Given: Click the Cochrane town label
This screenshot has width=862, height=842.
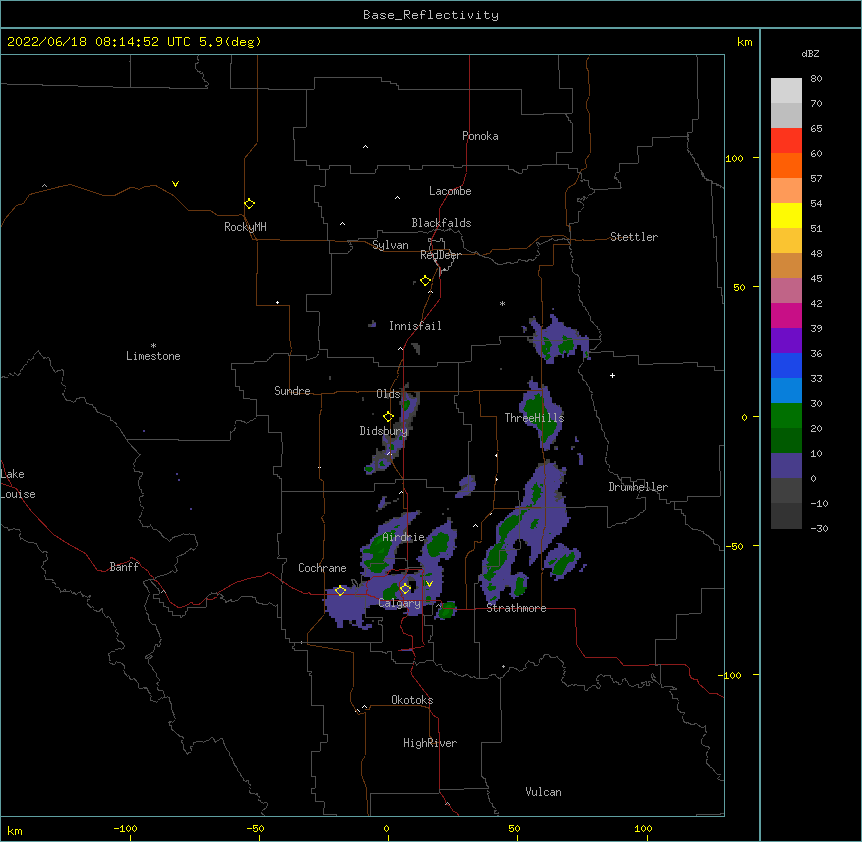Looking at the screenshot, I should coord(322,568).
